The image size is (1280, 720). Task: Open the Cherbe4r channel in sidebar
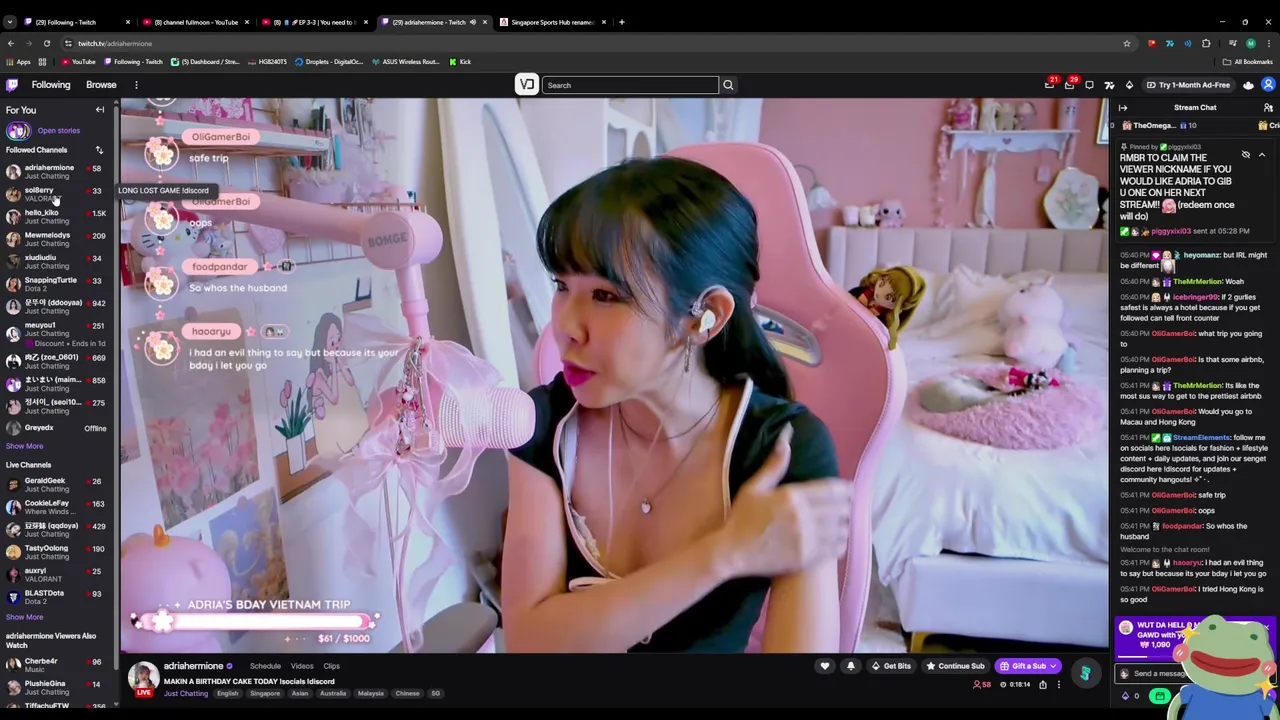point(55,665)
